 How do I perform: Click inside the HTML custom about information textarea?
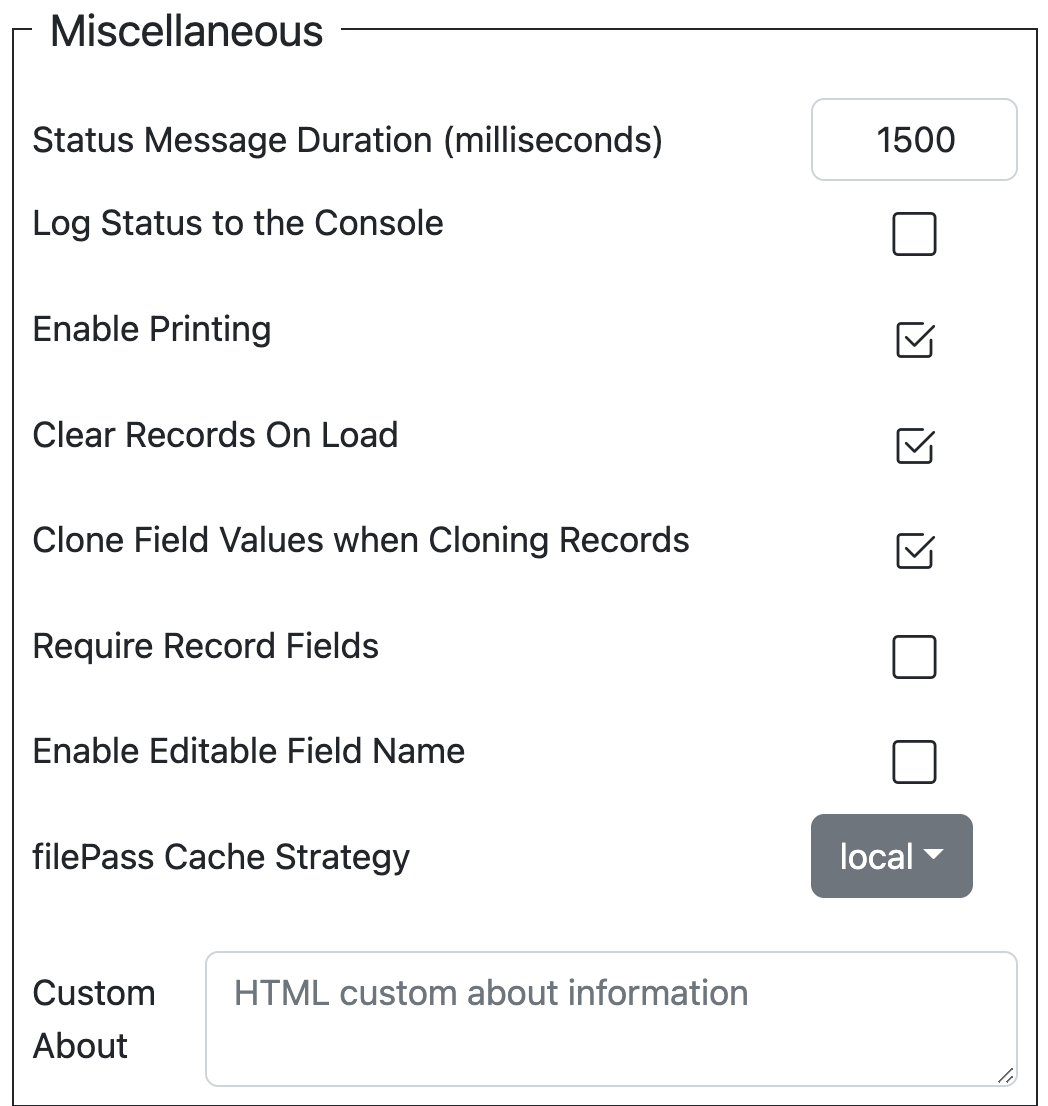click(x=611, y=1019)
